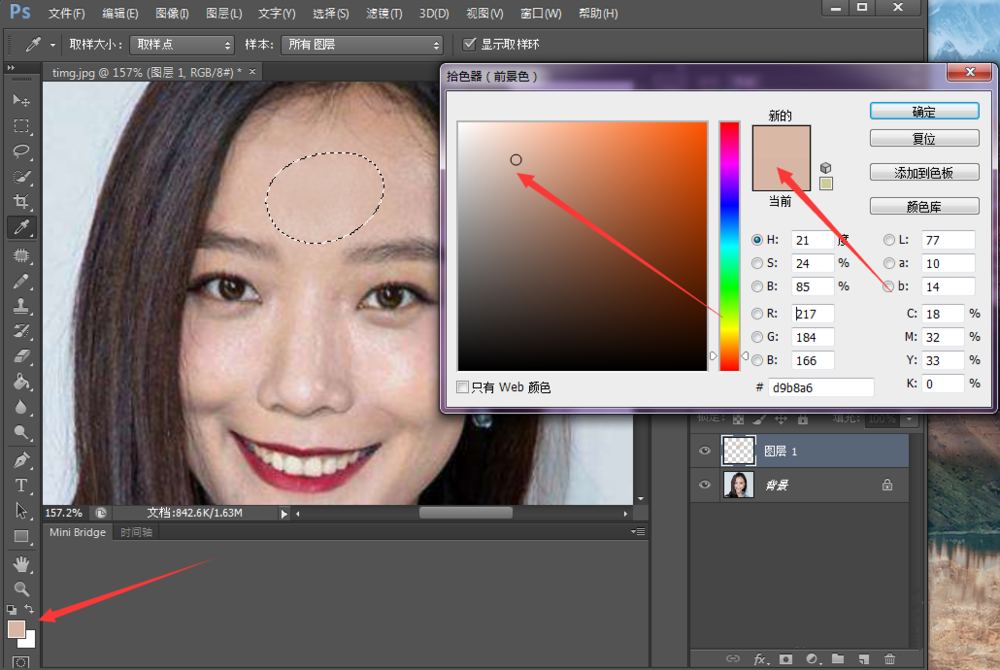Open the File menu
This screenshot has width=1000, height=670.
[66, 13]
